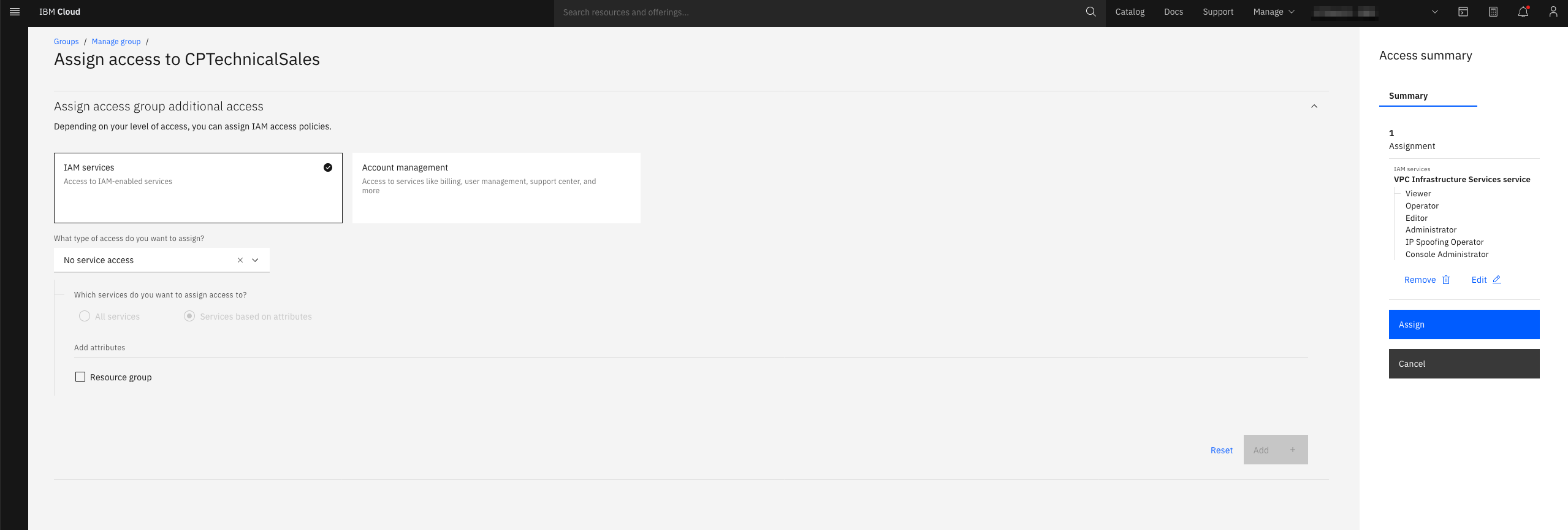The height and width of the screenshot is (530, 1568).
Task: Click the IP Spoofing Operator role
Action: [x=1444, y=242]
